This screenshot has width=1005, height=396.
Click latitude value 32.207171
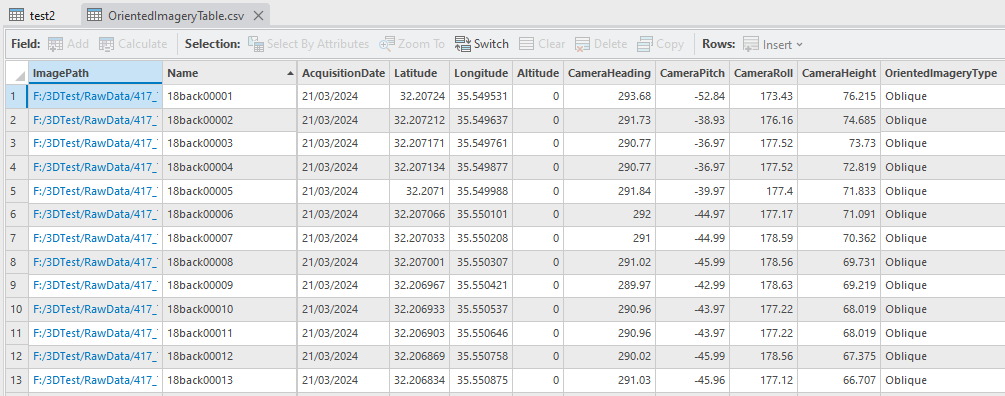tap(419, 144)
